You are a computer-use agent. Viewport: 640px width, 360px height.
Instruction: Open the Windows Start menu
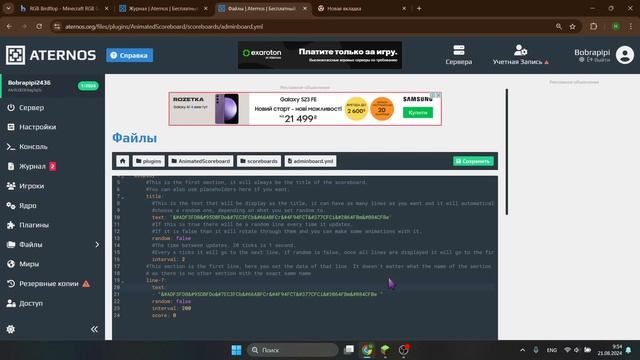tap(236, 350)
